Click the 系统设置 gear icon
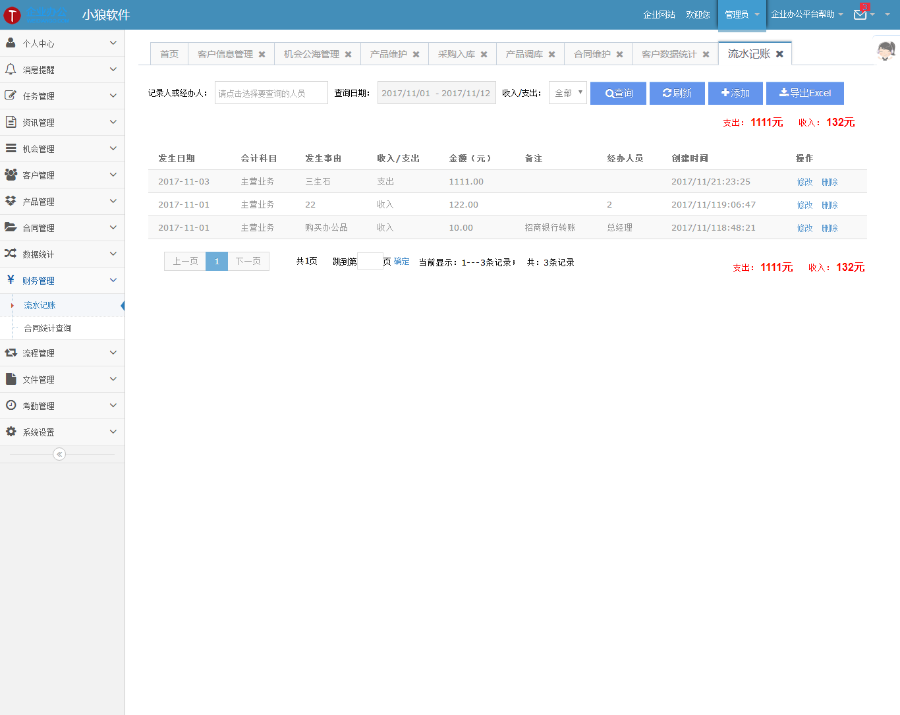900x715 pixels. click(10, 432)
